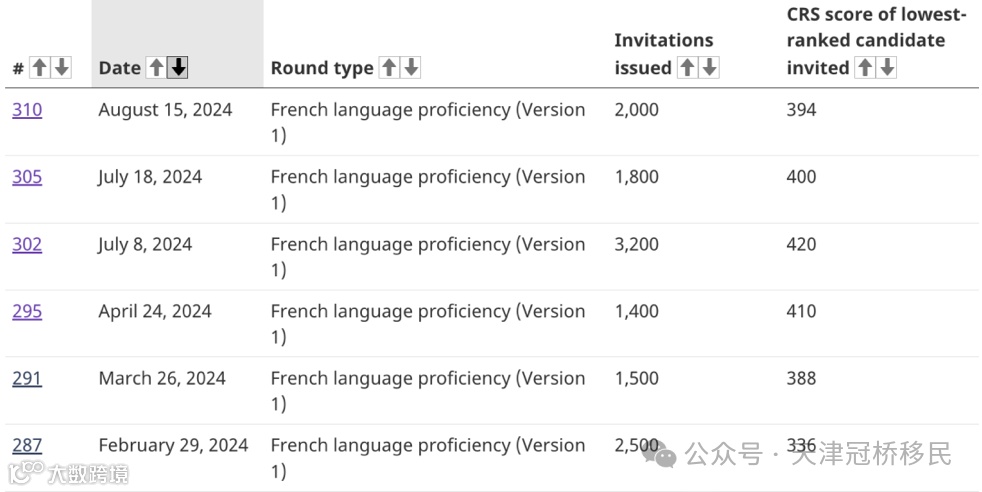
Task: Click the Round type column header
Action: 321,68
